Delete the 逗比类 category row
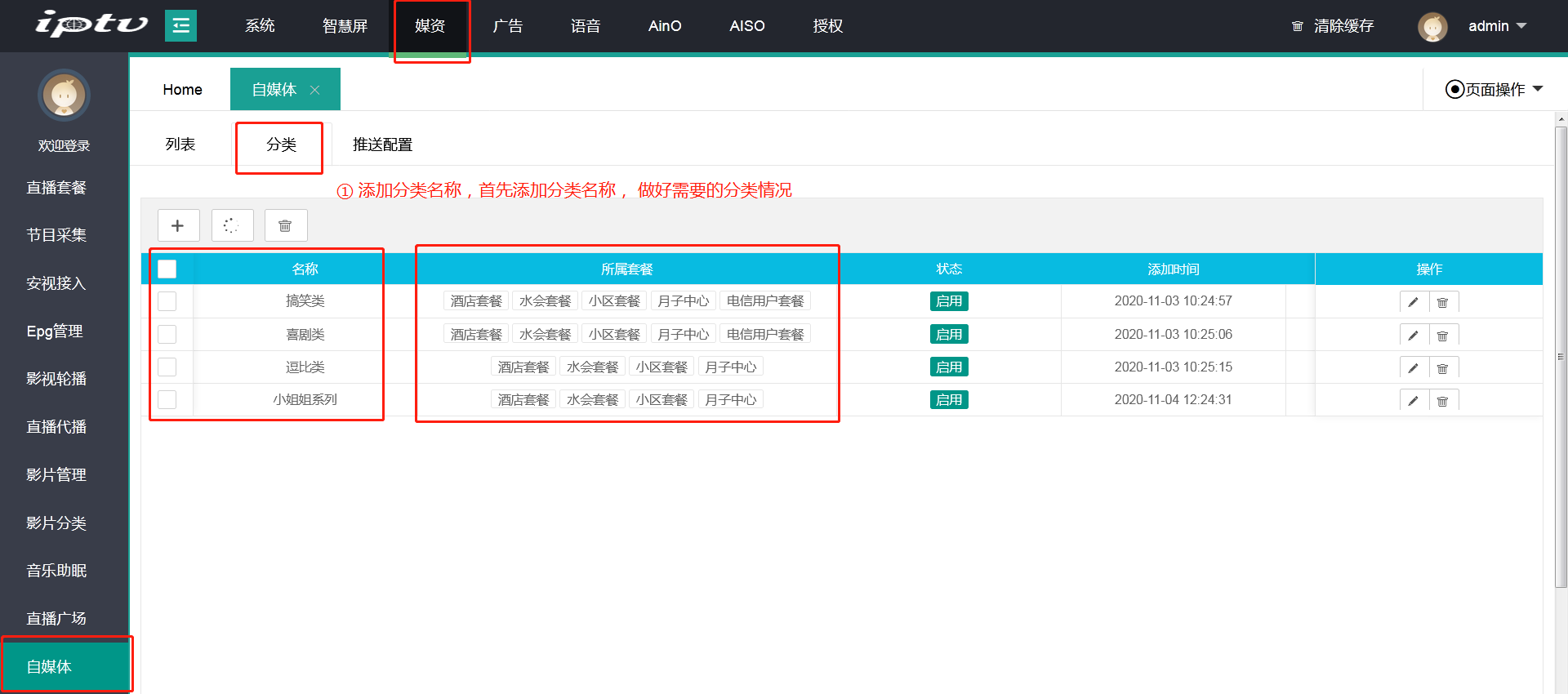 1443,368
